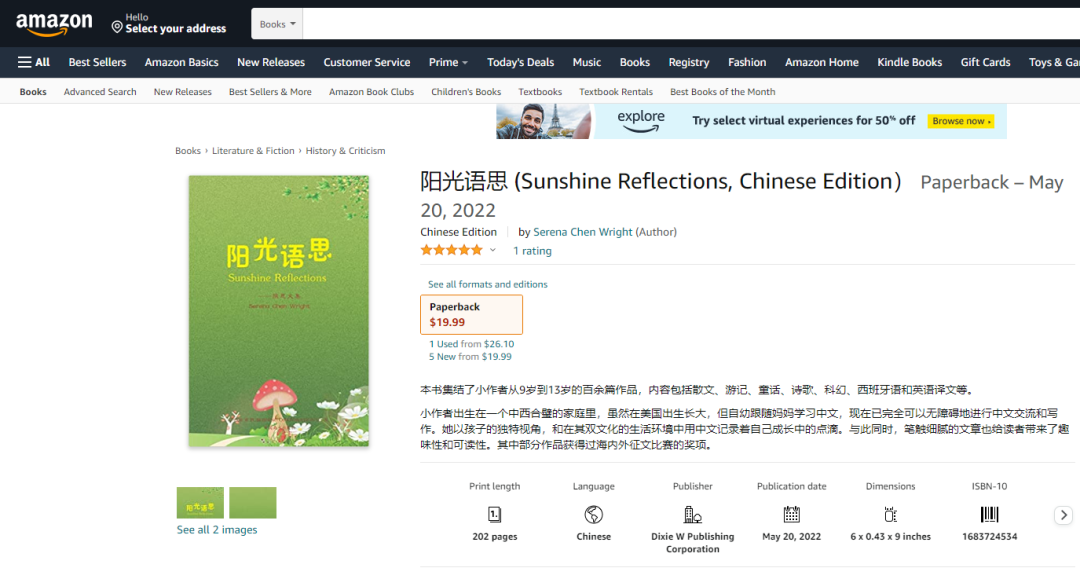Click the Language globe icon
Image resolution: width=1080 pixels, height=568 pixels.
point(594,514)
